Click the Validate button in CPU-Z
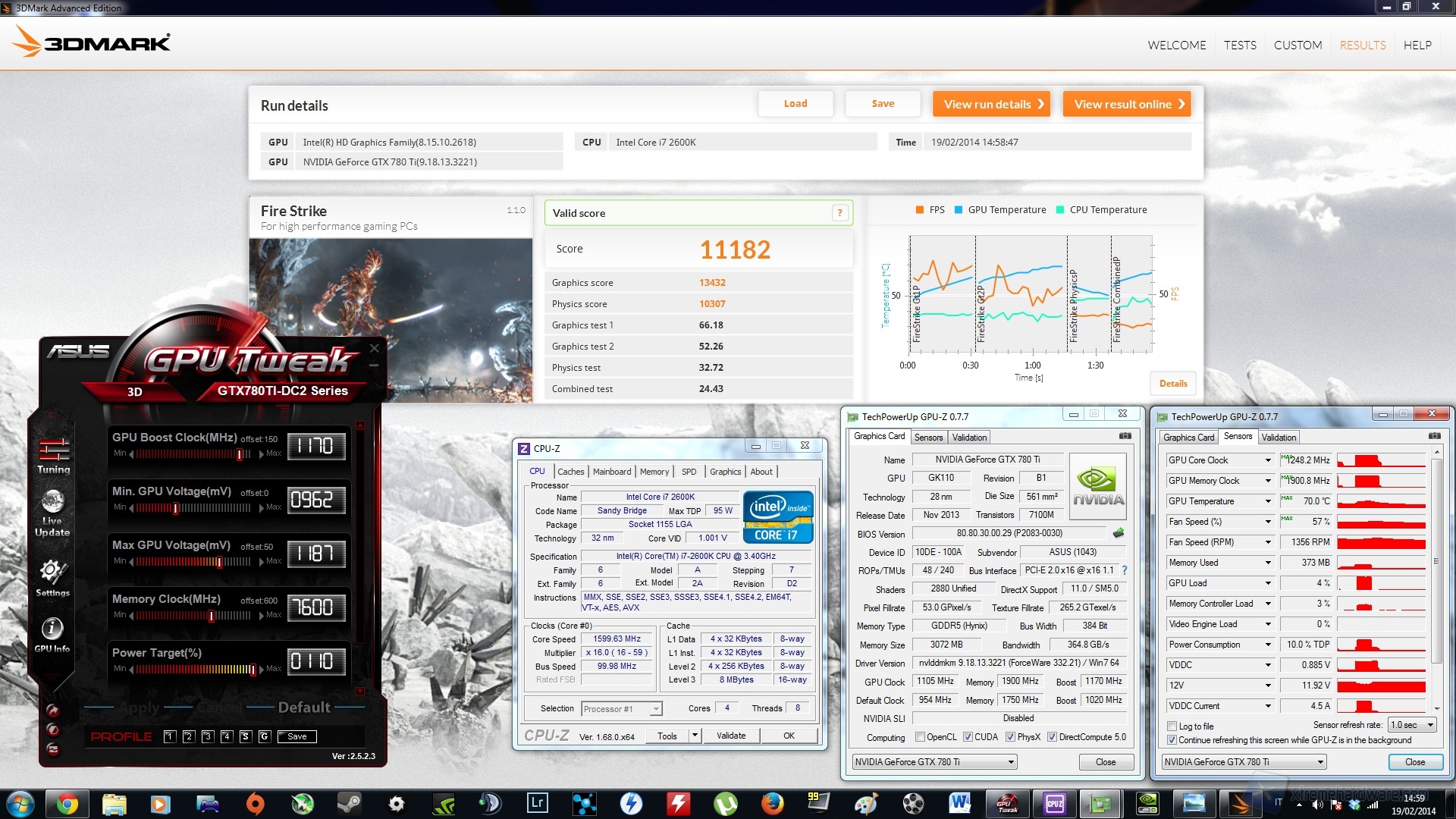This screenshot has width=1456, height=819. (x=730, y=736)
